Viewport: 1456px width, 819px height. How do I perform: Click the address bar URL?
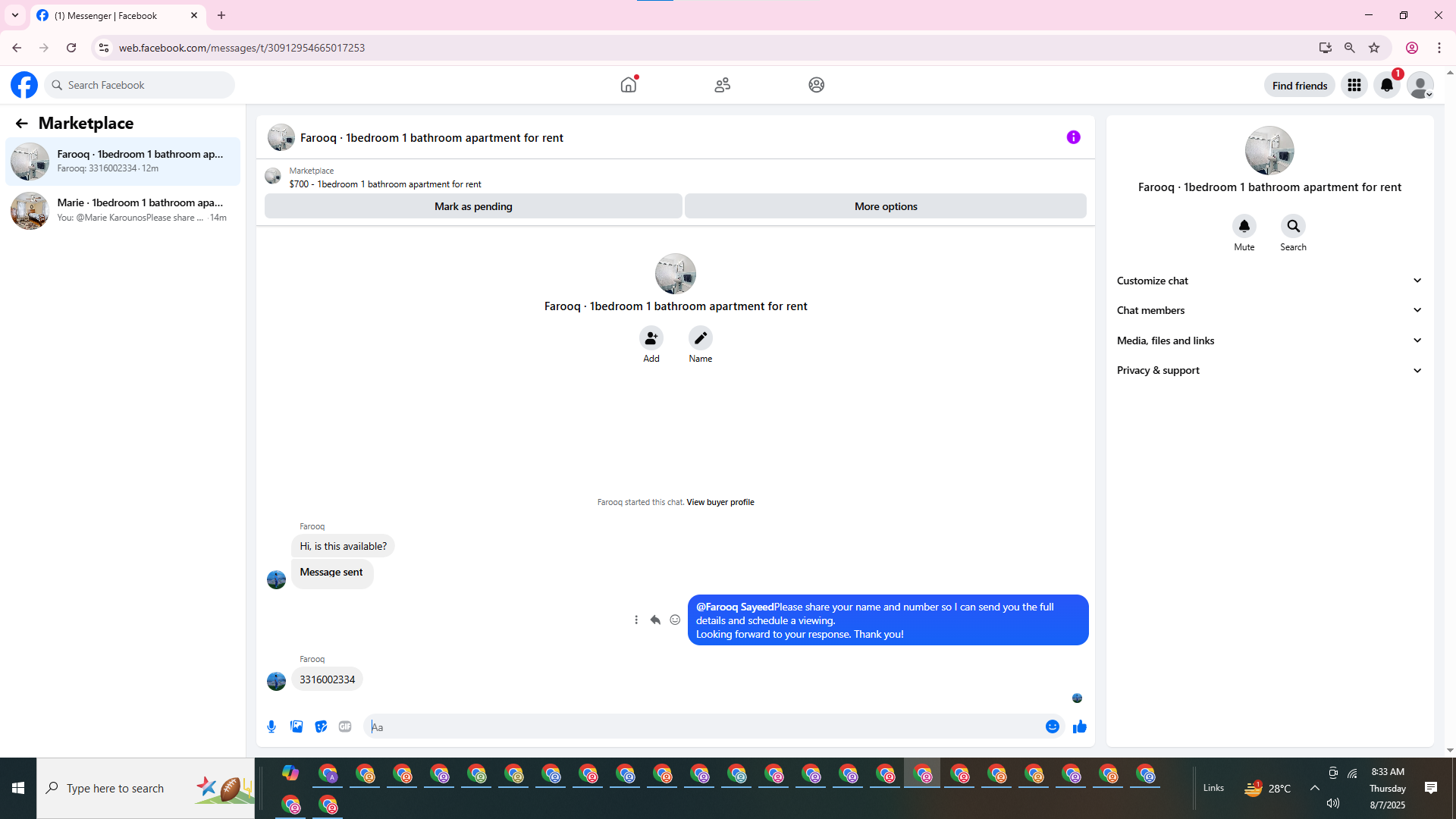pos(242,48)
